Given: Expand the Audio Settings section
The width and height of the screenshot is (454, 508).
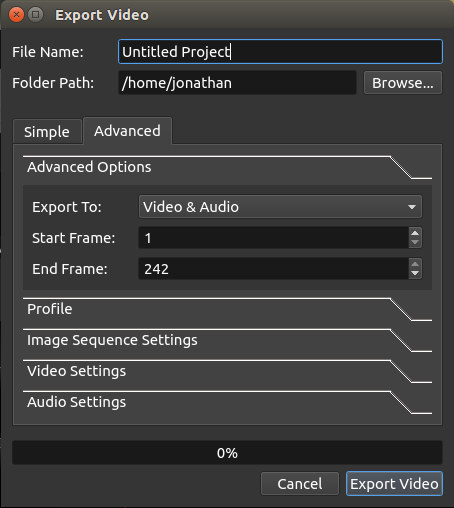Looking at the screenshot, I should 227,402.
